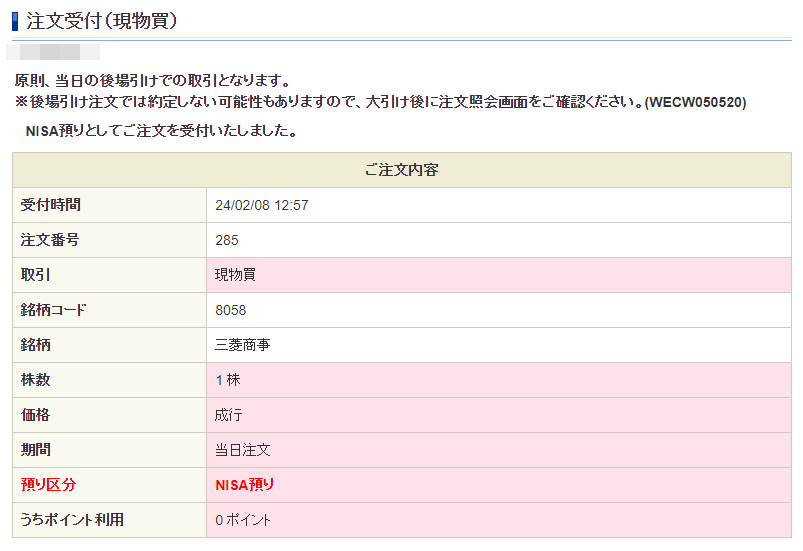Click the red 預り区分 label
The image size is (803, 551).
49,485
